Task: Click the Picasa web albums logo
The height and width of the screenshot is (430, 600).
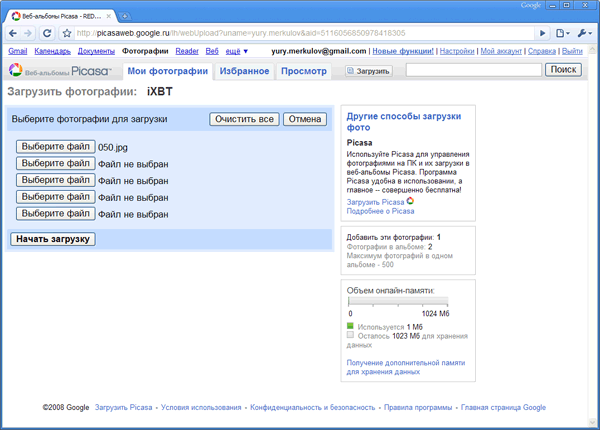Action: tap(60, 71)
